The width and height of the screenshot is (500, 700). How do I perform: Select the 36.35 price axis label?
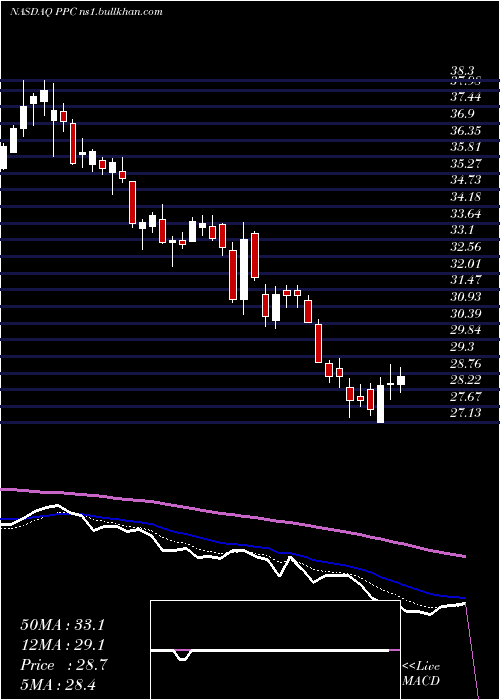click(465, 131)
